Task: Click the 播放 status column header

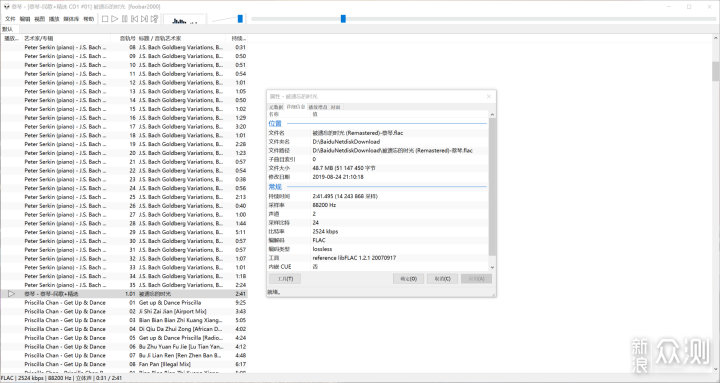Action: click(x=11, y=39)
